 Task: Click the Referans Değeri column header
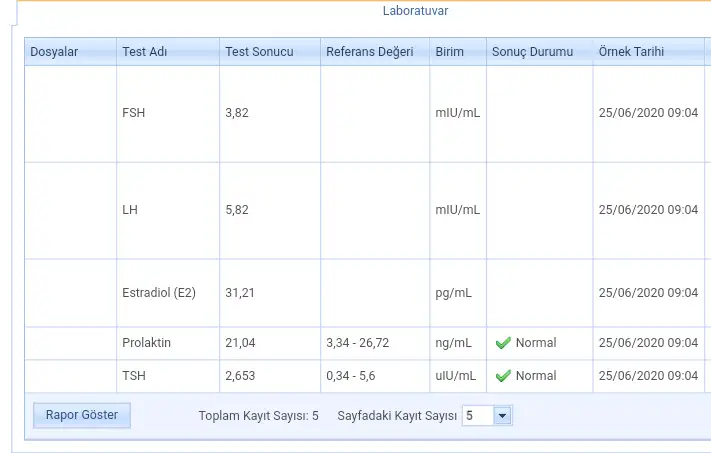click(375, 52)
